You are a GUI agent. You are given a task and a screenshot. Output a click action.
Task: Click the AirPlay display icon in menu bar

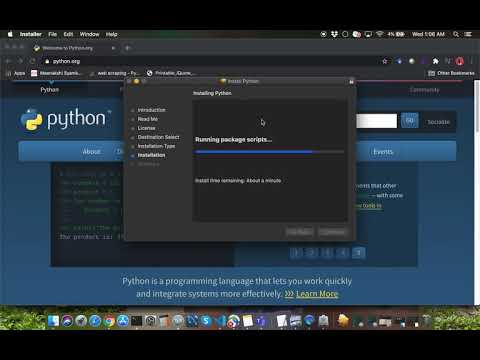coord(368,34)
